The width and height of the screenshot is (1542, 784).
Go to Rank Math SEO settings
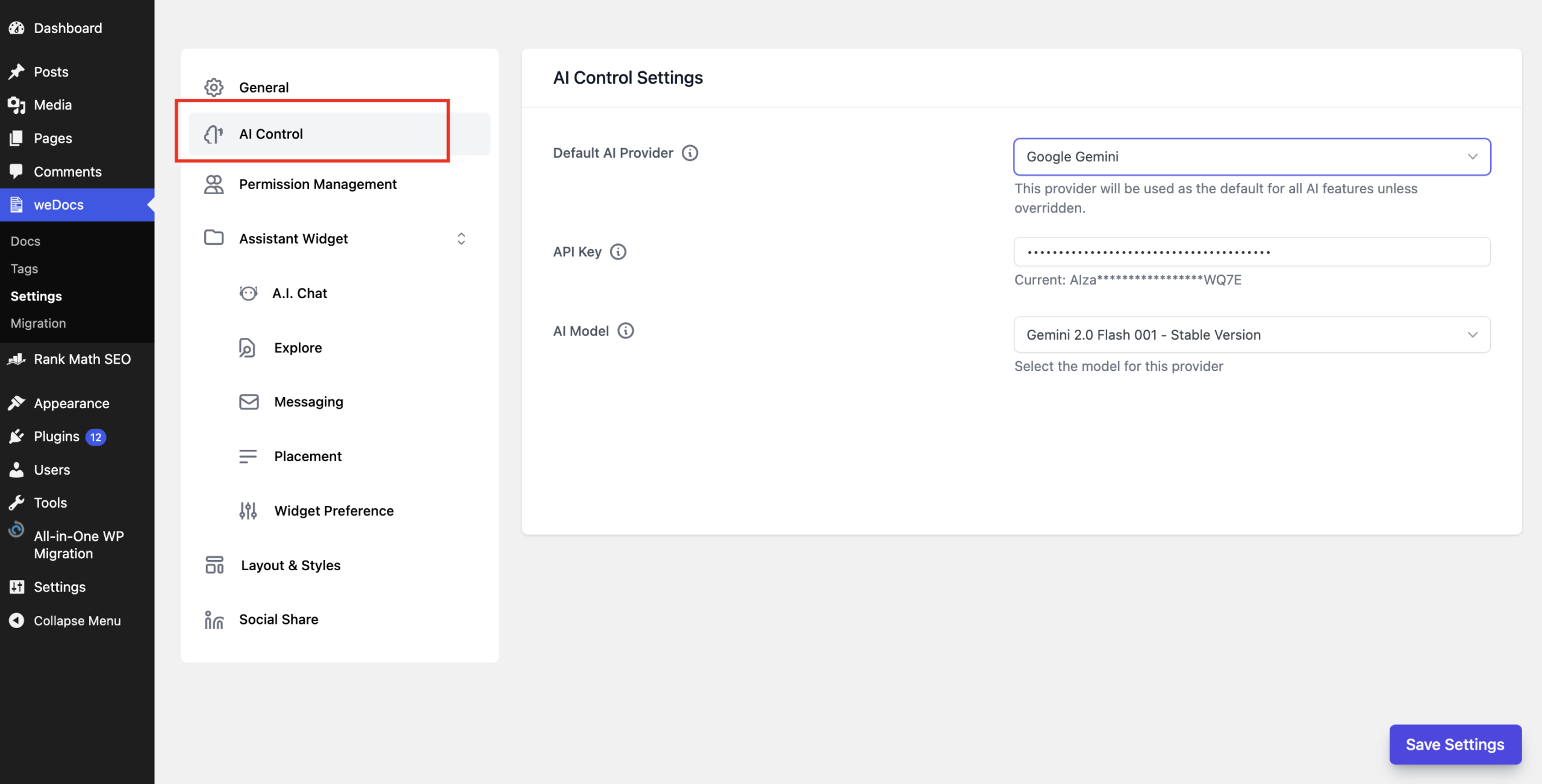click(82, 359)
